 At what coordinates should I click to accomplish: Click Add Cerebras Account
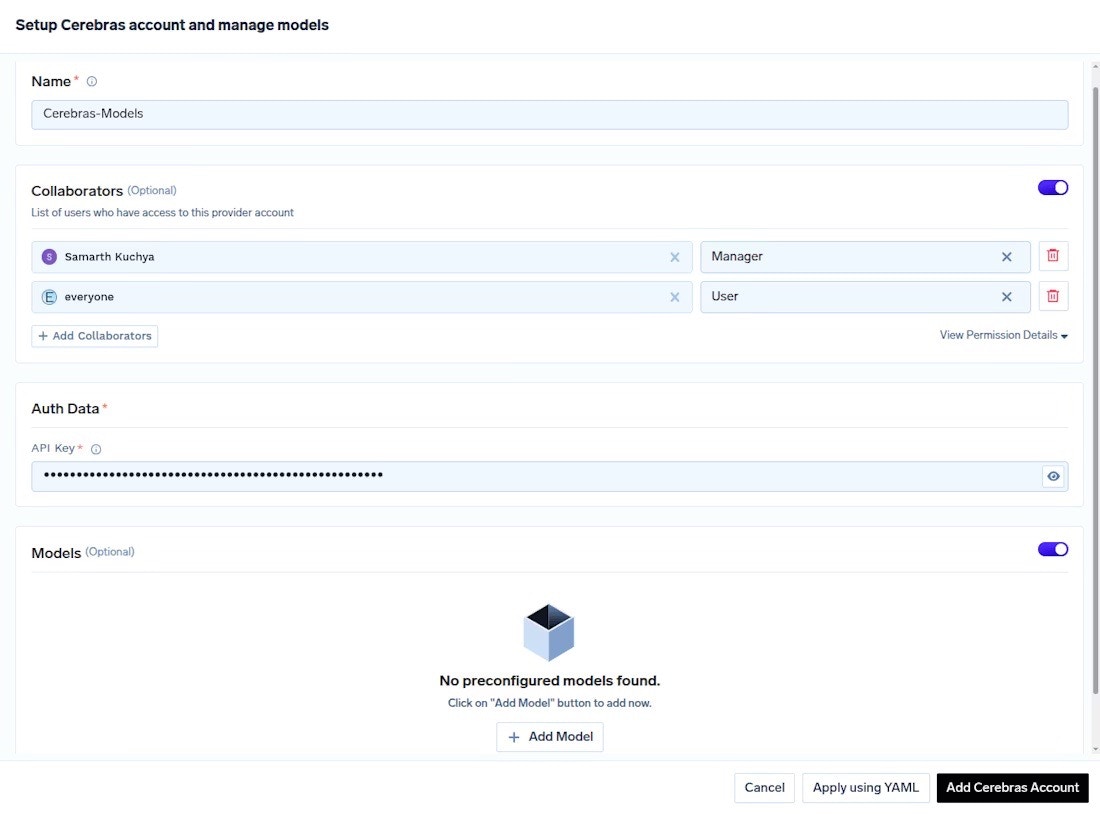tap(1012, 788)
